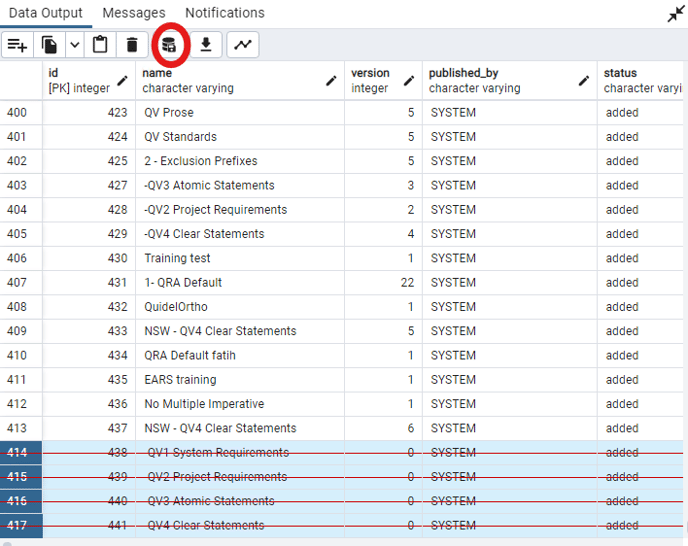Click the 'Training test' cell

click(240, 259)
